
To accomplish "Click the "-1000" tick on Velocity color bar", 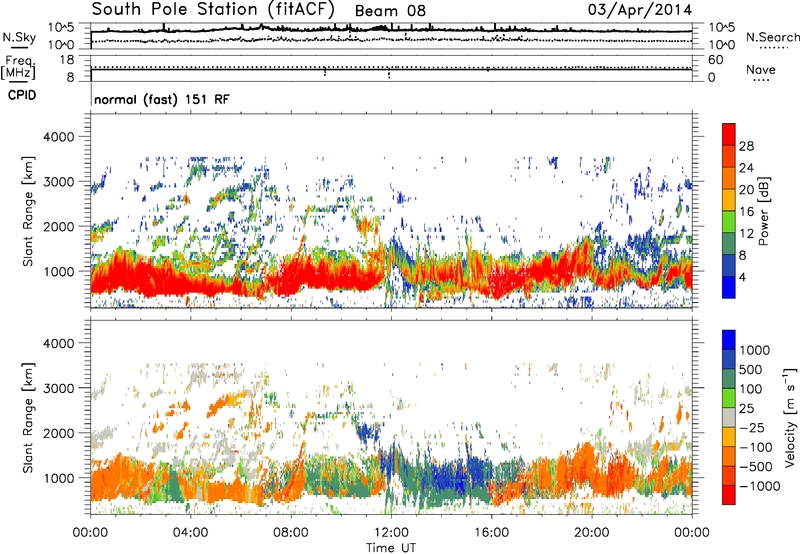I will click(x=759, y=486).
